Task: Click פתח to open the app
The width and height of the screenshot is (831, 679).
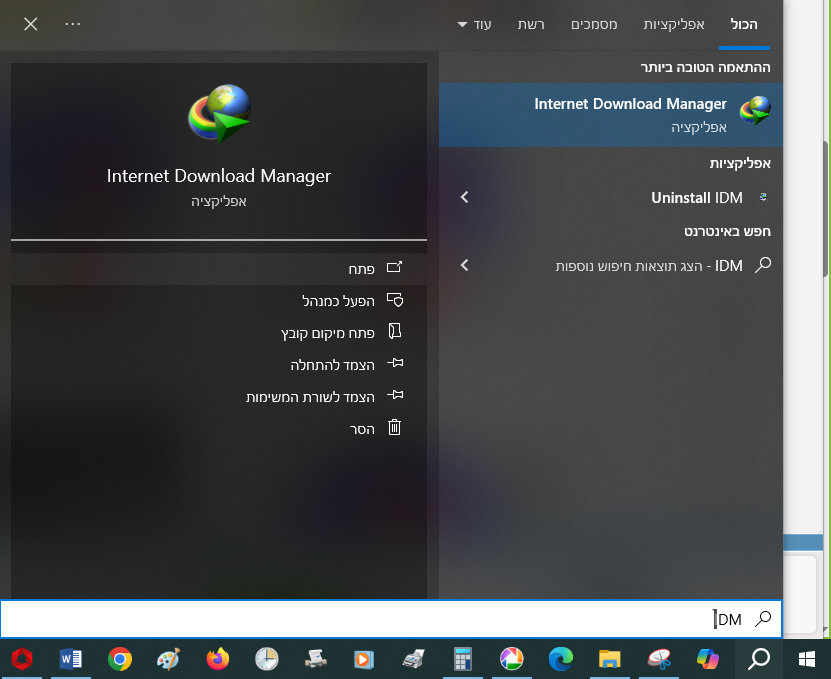Action: pyautogui.click(x=219, y=269)
